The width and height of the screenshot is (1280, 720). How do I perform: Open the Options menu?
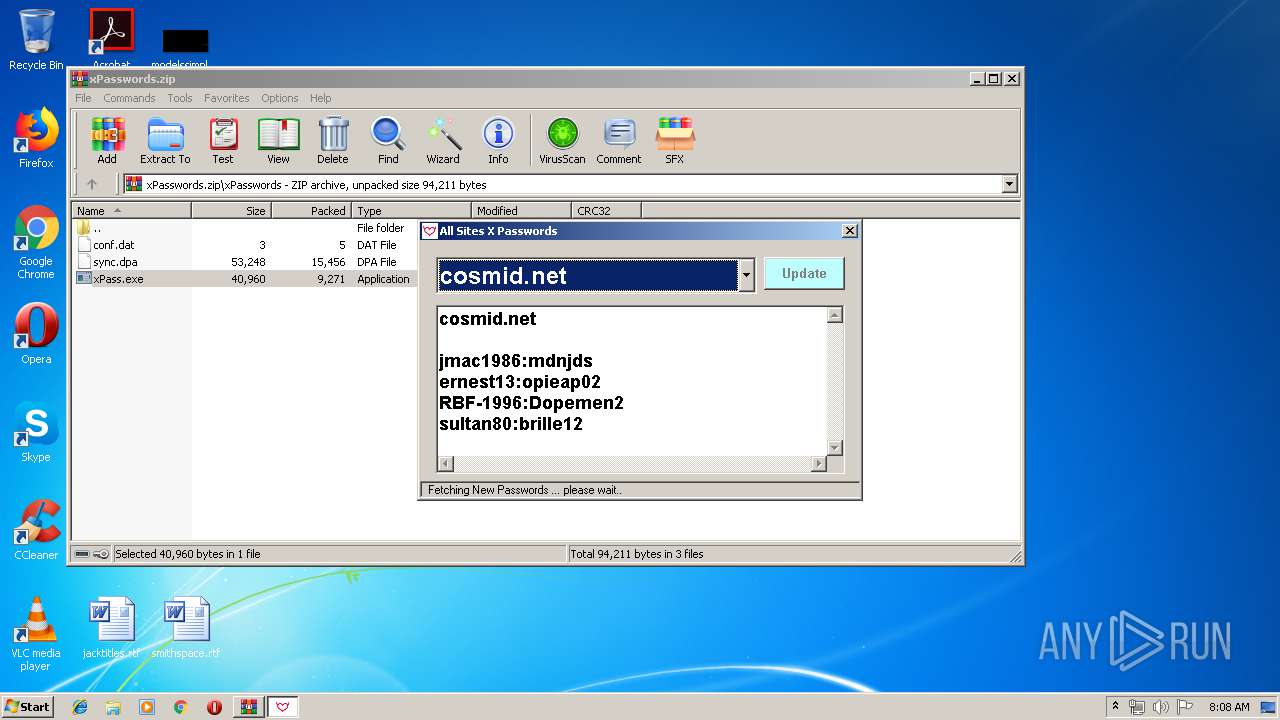pos(280,98)
